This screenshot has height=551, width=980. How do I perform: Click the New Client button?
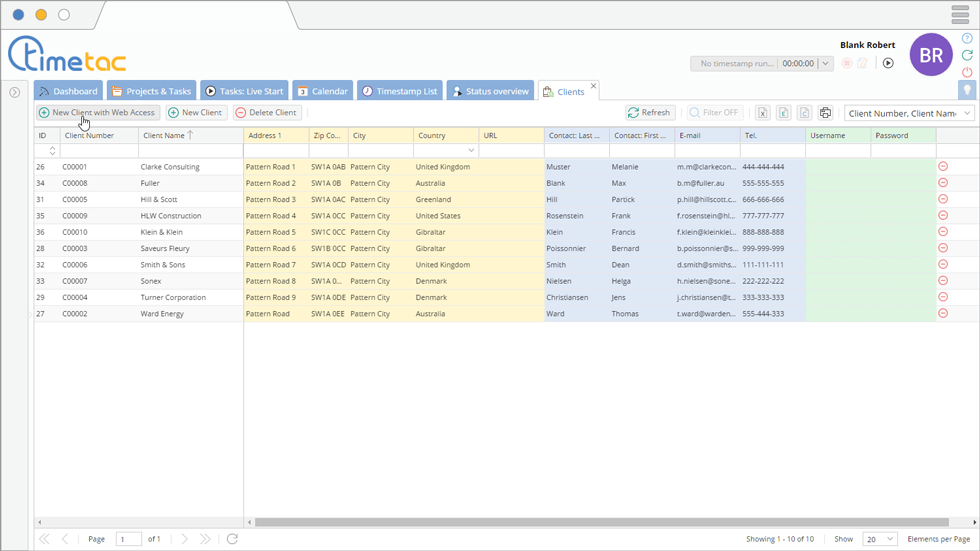pos(196,113)
